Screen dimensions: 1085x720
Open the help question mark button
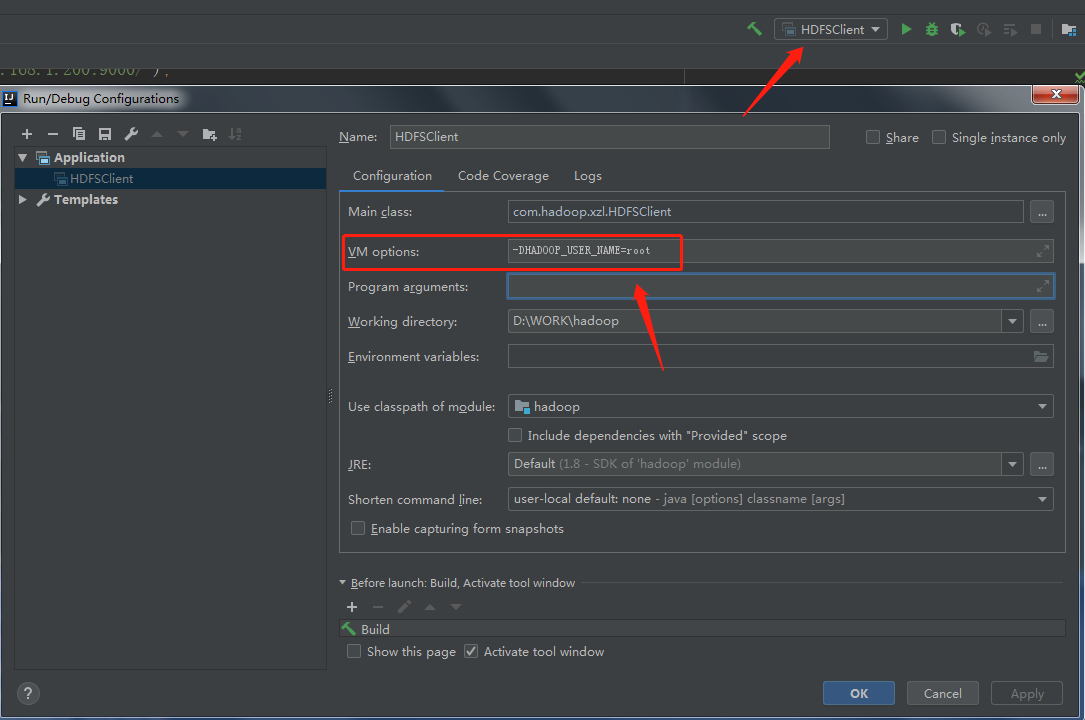28,693
